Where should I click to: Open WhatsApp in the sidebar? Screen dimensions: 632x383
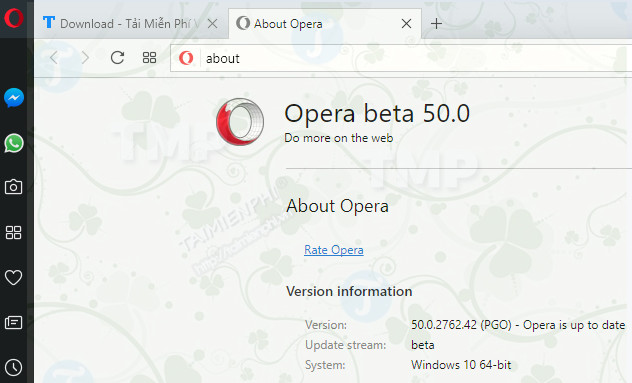pos(14,143)
